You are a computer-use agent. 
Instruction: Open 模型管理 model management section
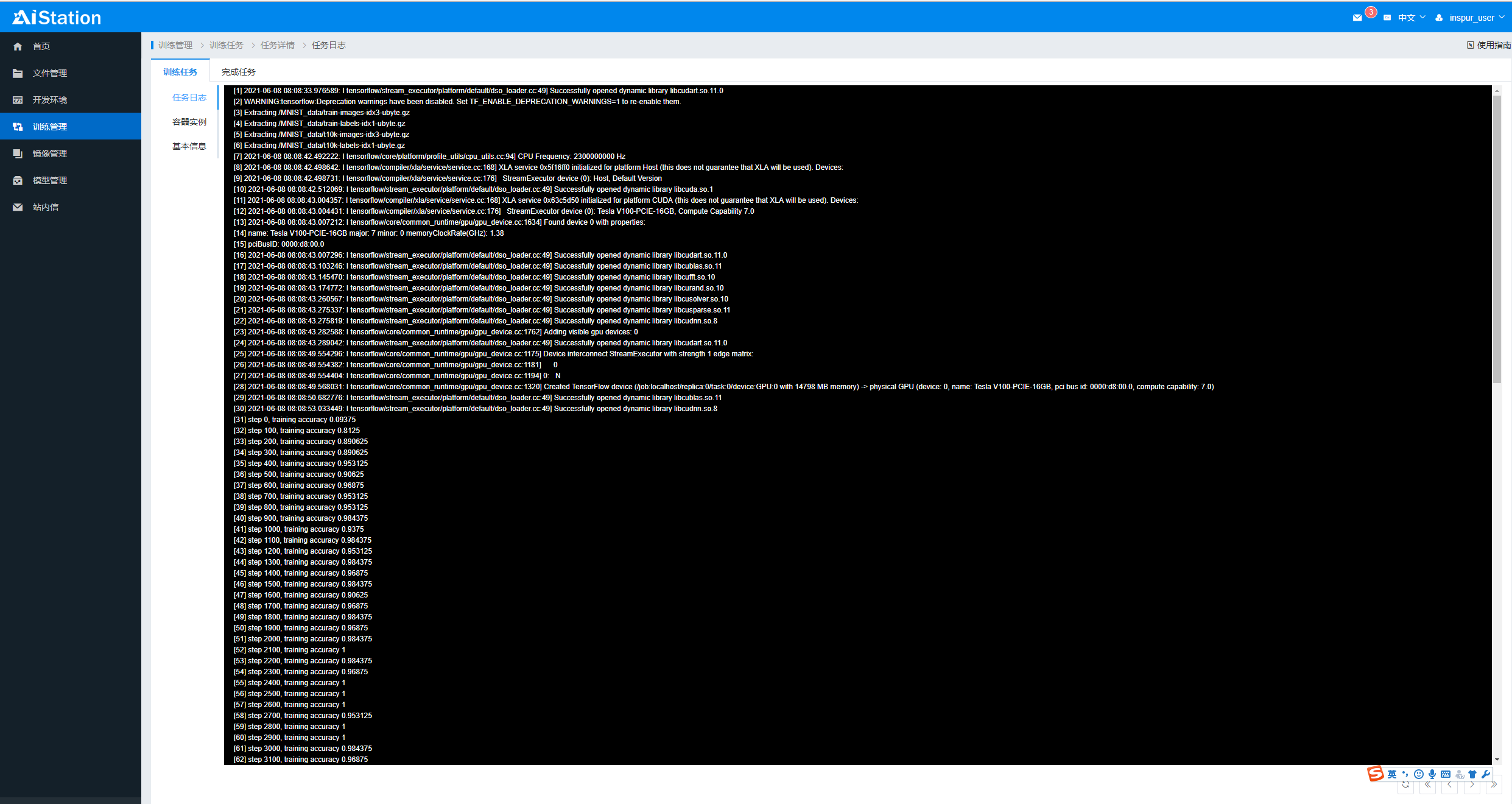49,180
